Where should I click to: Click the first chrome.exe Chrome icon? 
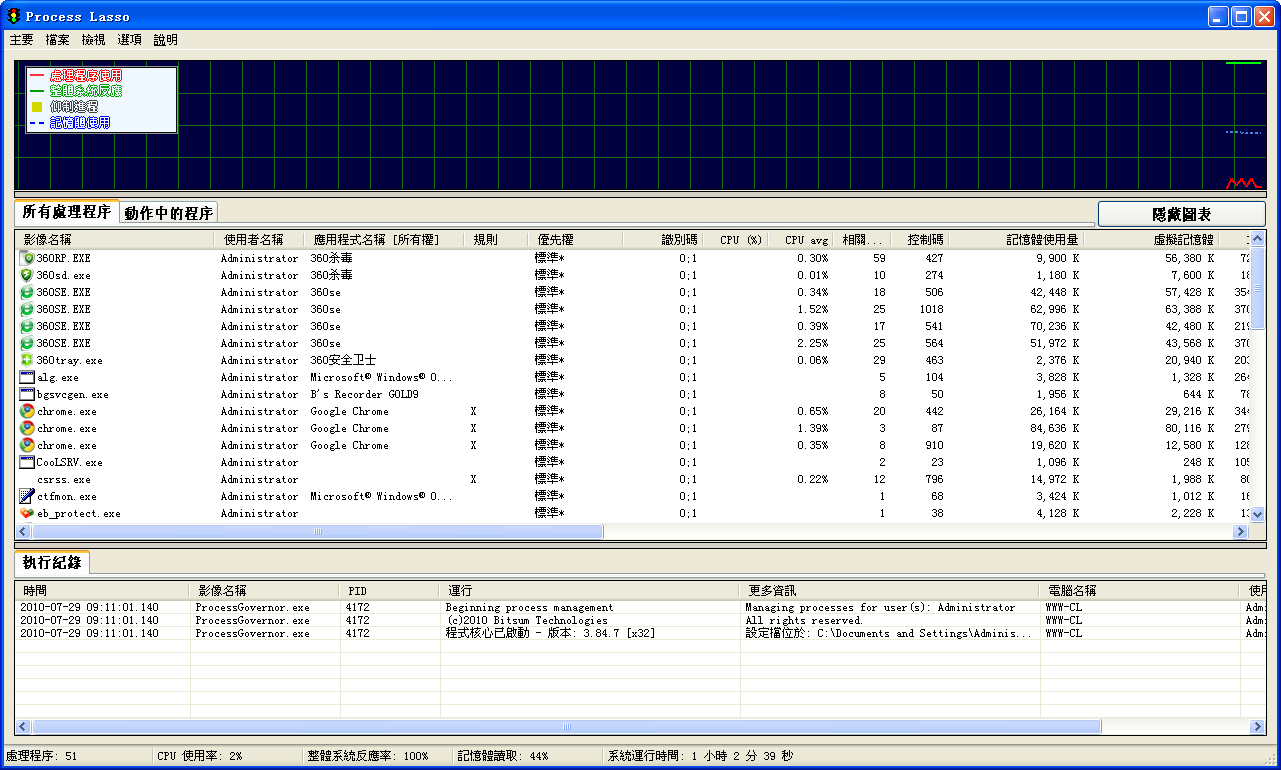pos(27,411)
